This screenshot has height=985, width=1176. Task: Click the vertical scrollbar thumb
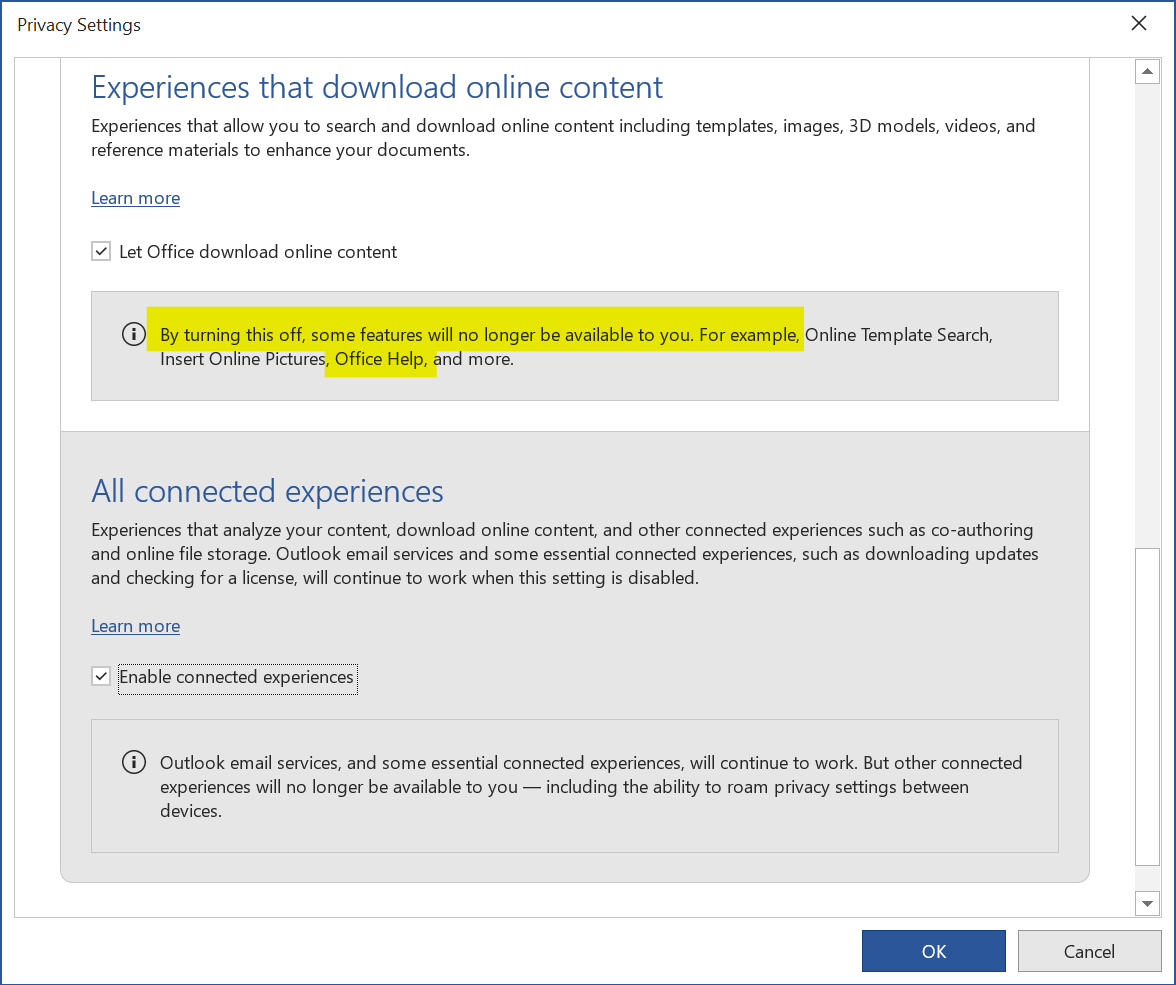pos(1147,705)
